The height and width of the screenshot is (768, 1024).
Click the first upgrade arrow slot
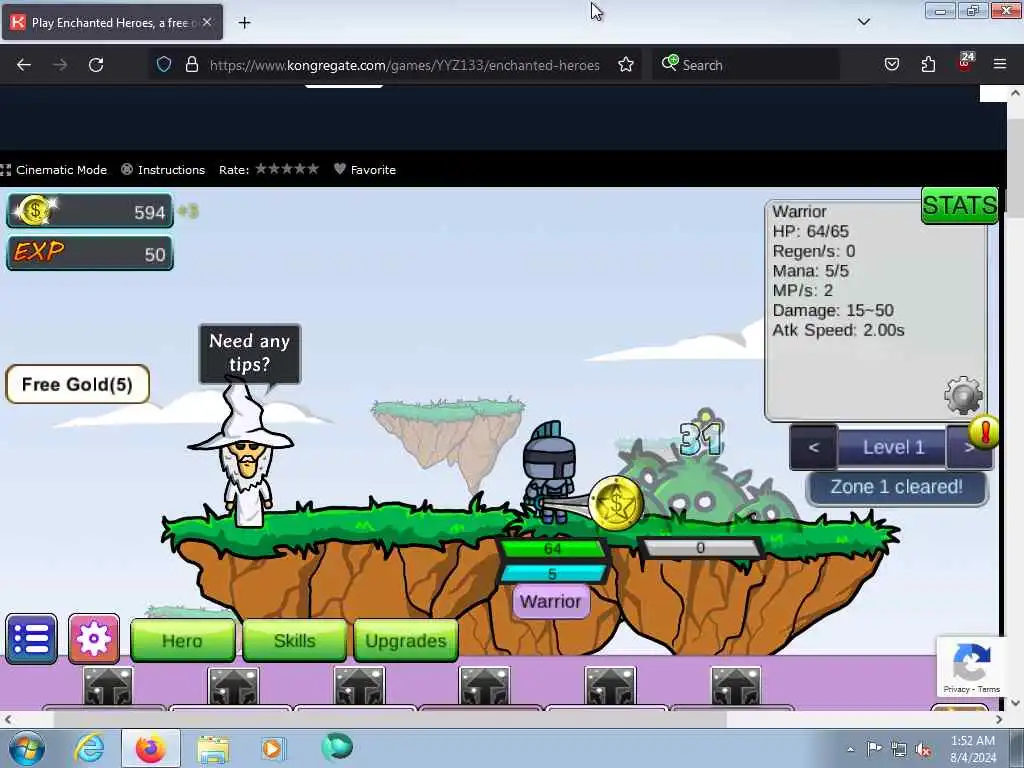(108, 686)
